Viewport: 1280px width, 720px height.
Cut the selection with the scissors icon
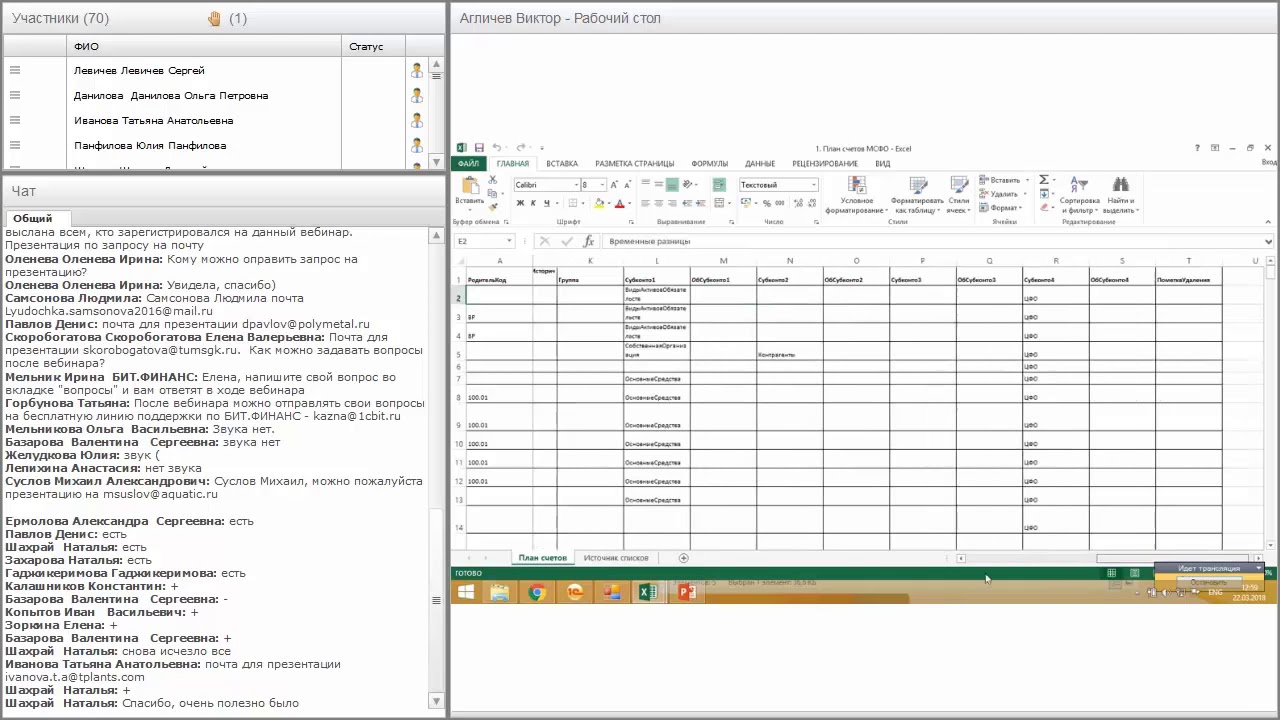492,180
